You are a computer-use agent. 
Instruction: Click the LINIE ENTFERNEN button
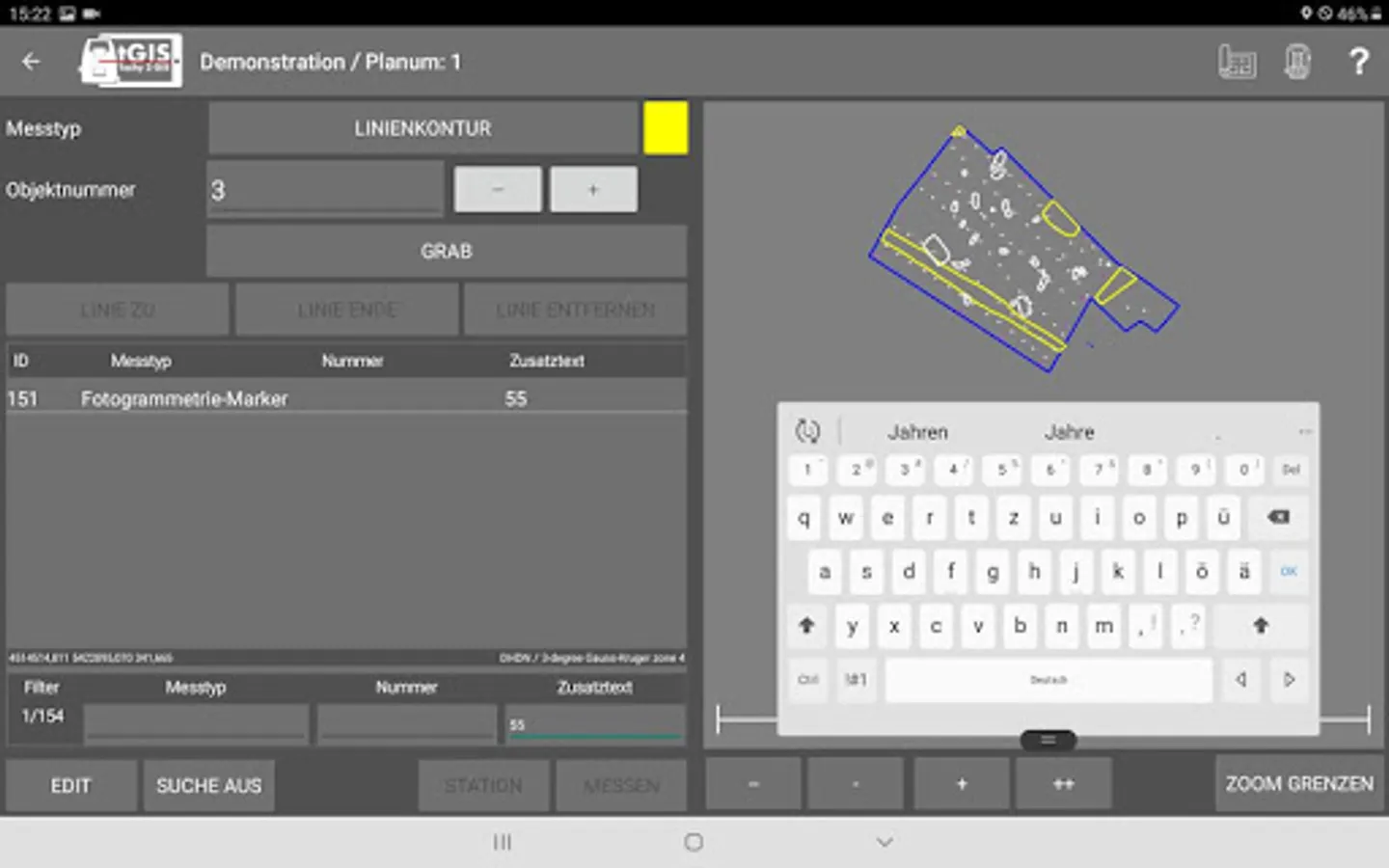click(576, 310)
